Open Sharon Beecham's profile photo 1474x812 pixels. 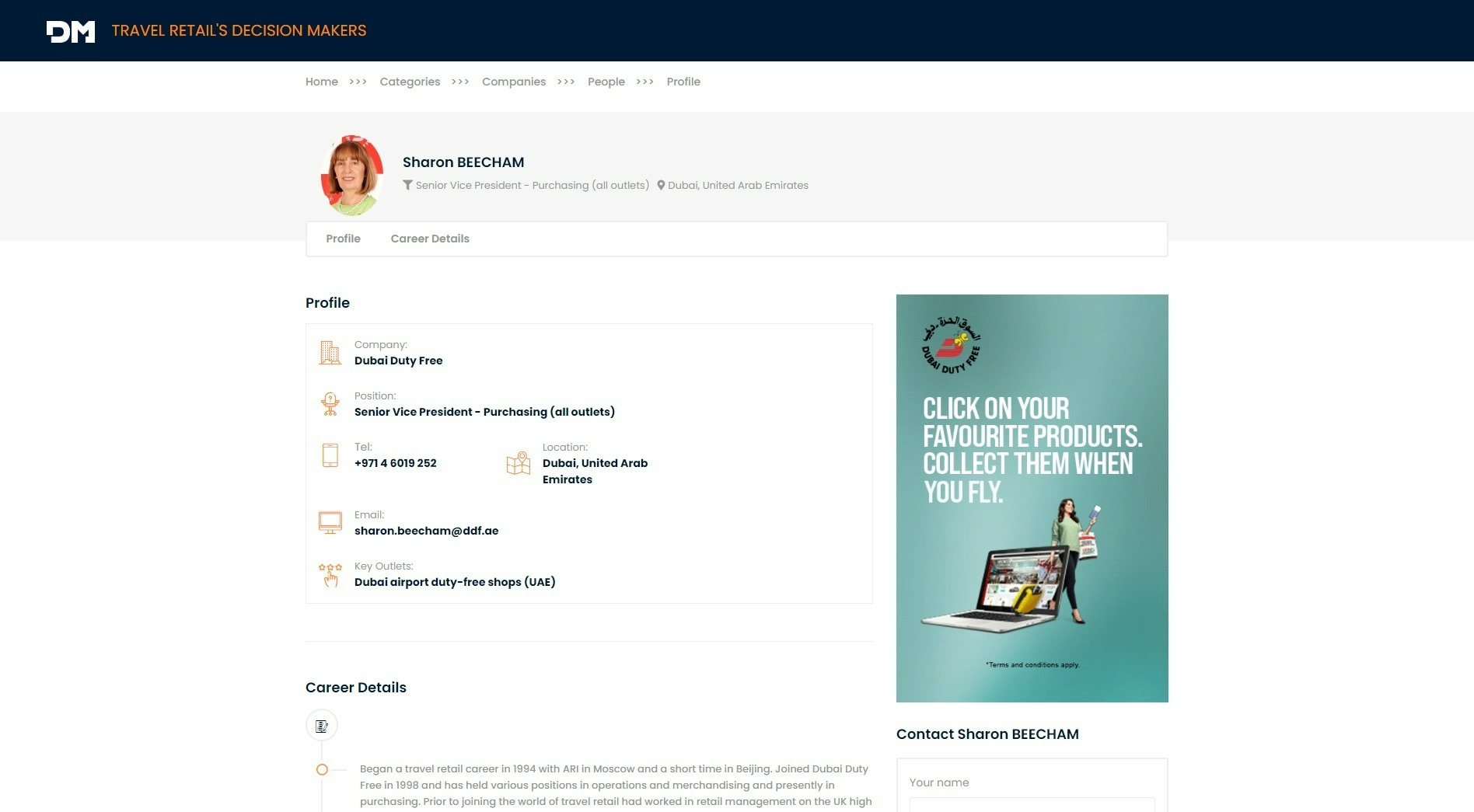(x=352, y=176)
